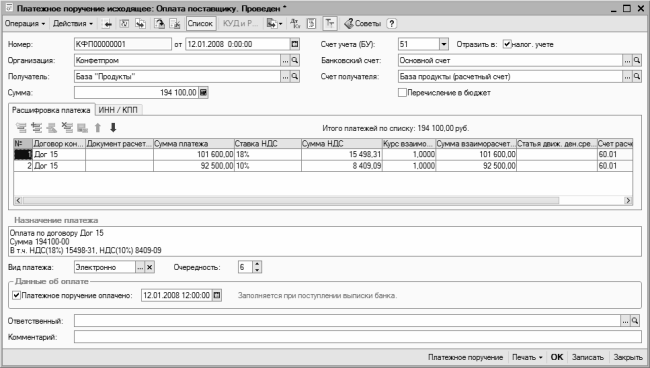The image size is (650, 368).
Task: Click the find-in-list arrow toolbar icon
Action: (x=107, y=24)
